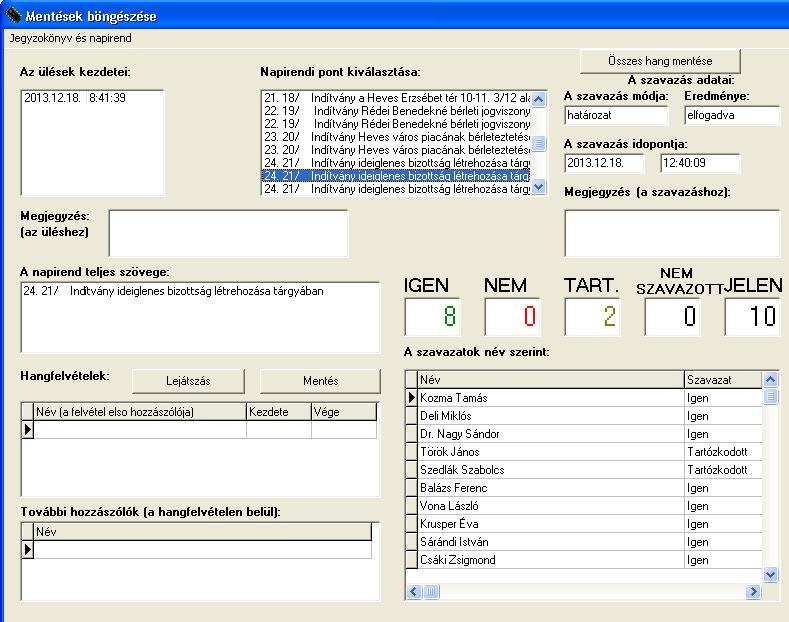Click the TART. count box showing 2
The width and height of the screenshot is (789, 622).
[592, 317]
